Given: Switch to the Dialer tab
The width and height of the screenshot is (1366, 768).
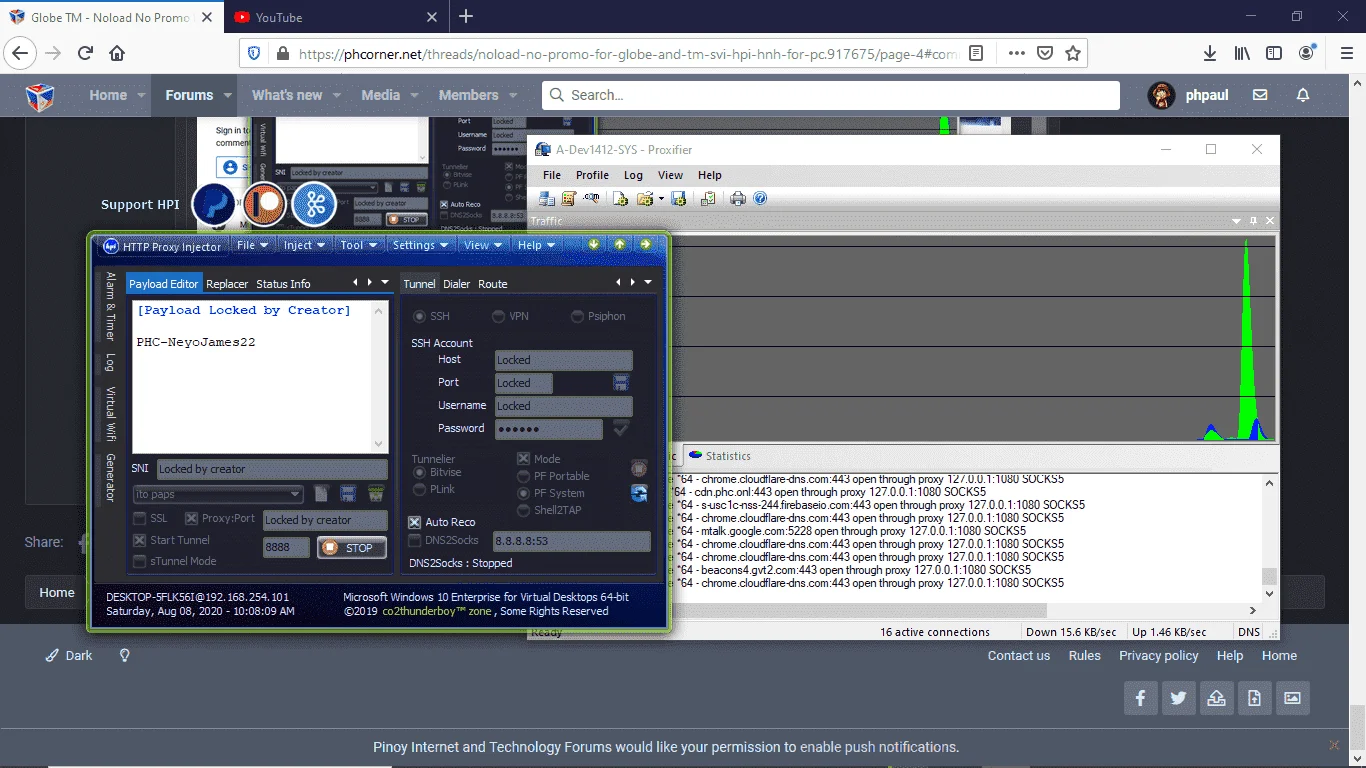Looking at the screenshot, I should coord(457,284).
